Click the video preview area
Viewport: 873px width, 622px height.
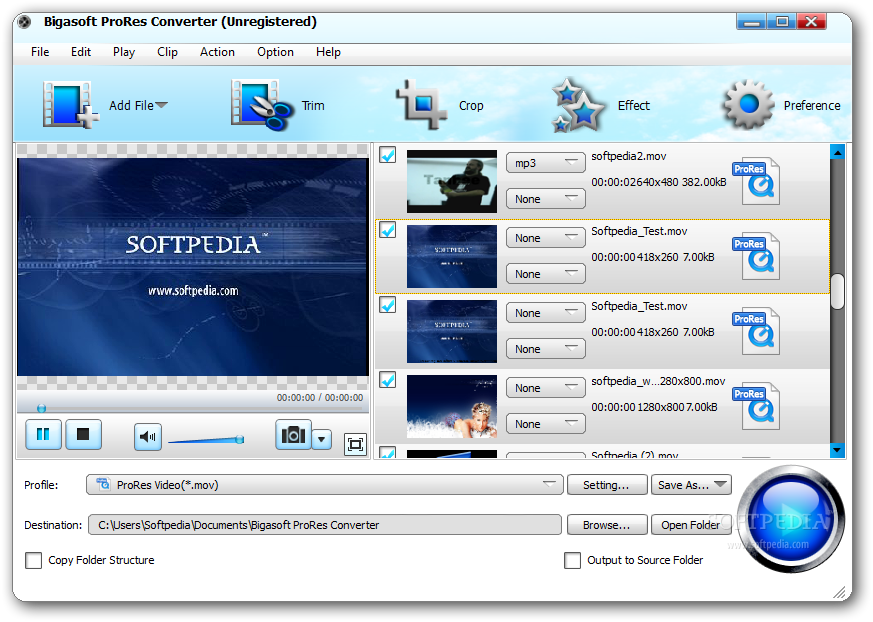[x=193, y=267]
